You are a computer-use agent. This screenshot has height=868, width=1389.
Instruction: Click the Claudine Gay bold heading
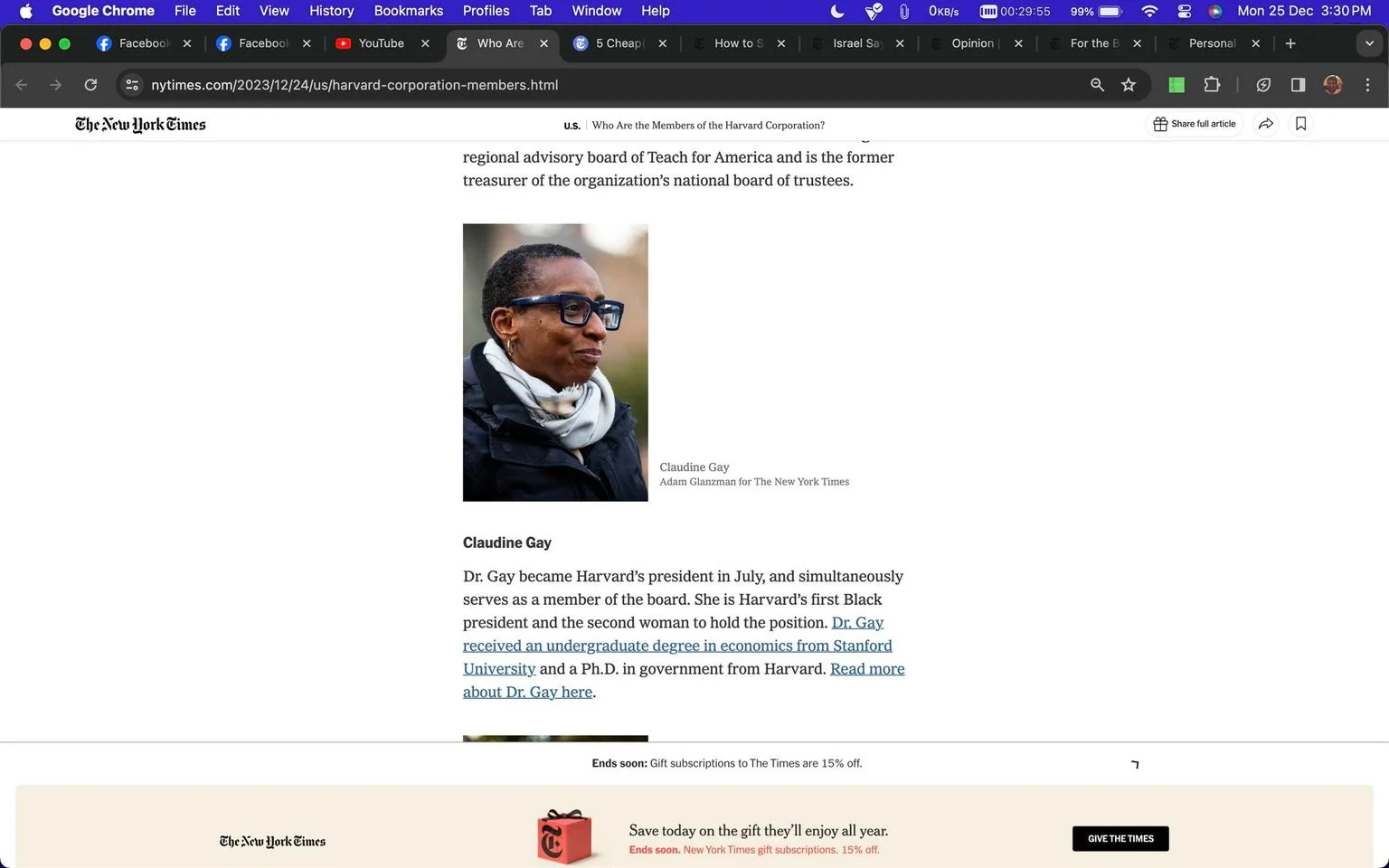click(x=507, y=542)
